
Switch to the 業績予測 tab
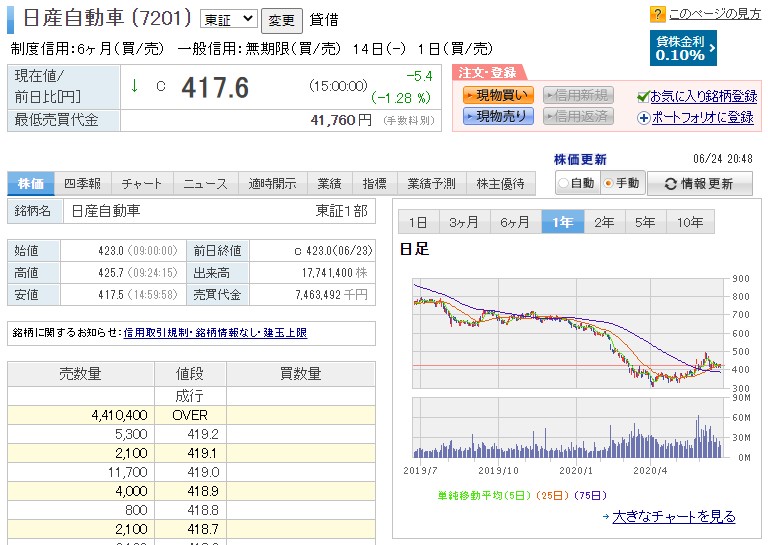point(432,184)
